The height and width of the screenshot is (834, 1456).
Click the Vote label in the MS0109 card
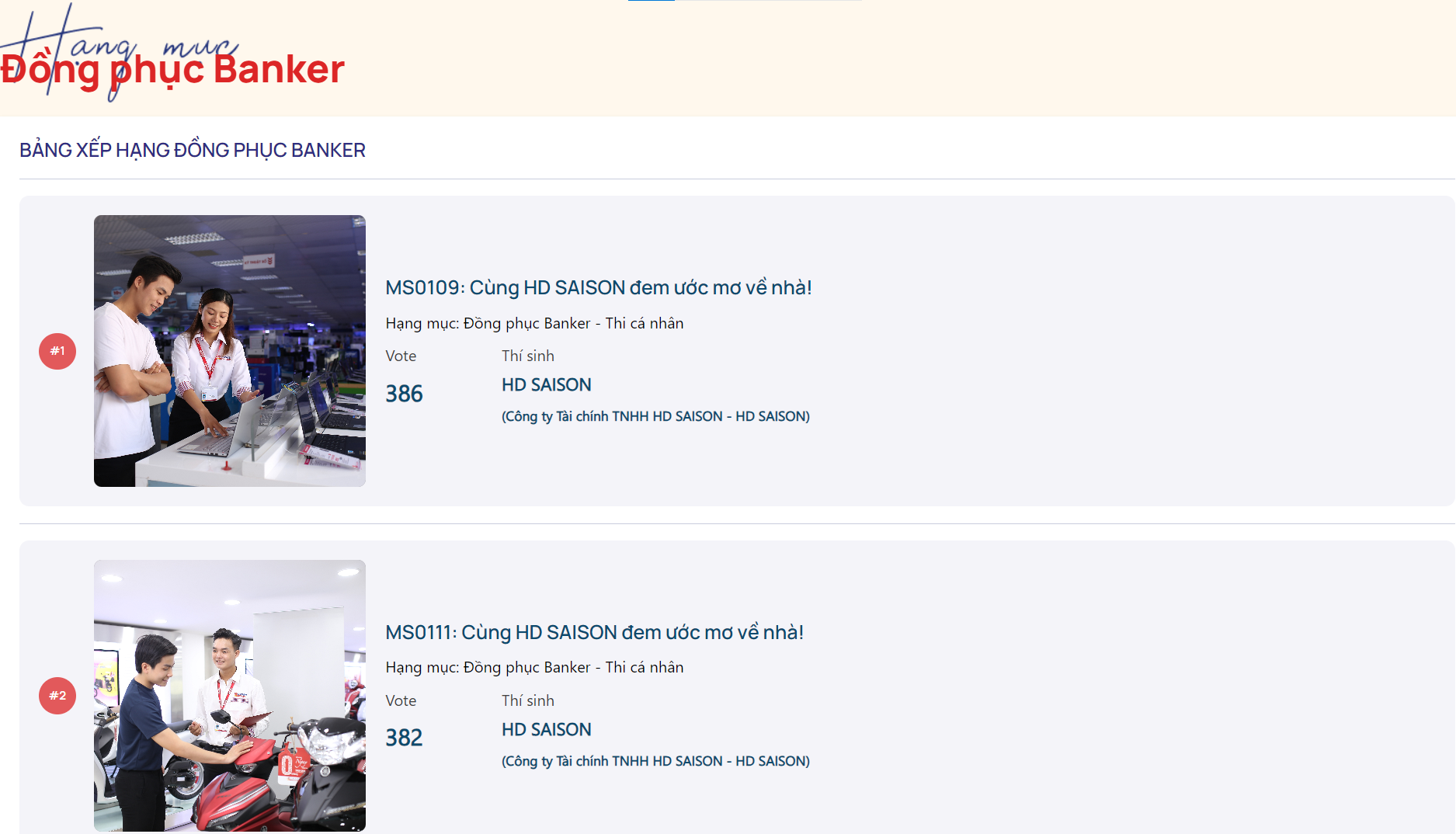click(x=401, y=356)
